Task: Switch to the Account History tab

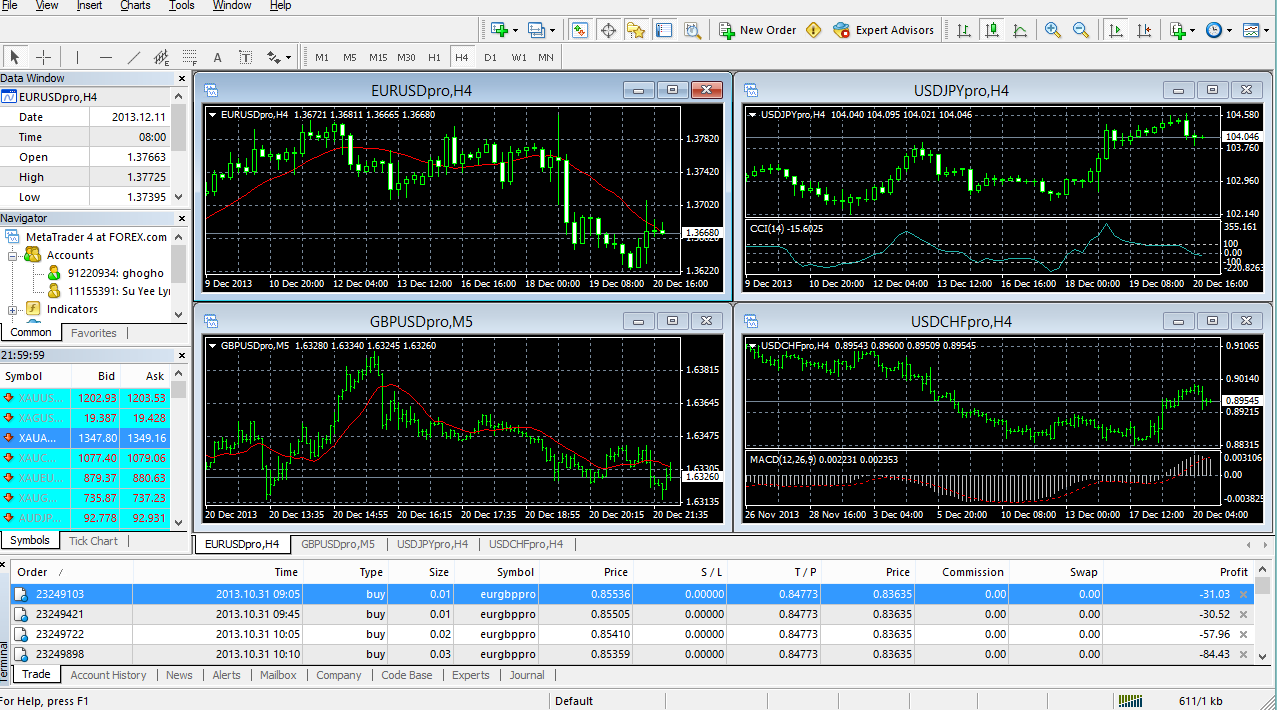Action: (108, 675)
